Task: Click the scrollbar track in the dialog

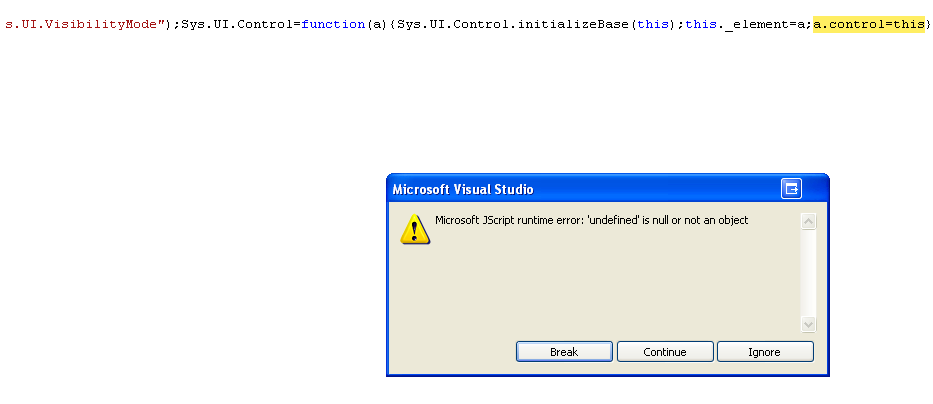Action: click(809, 272)
